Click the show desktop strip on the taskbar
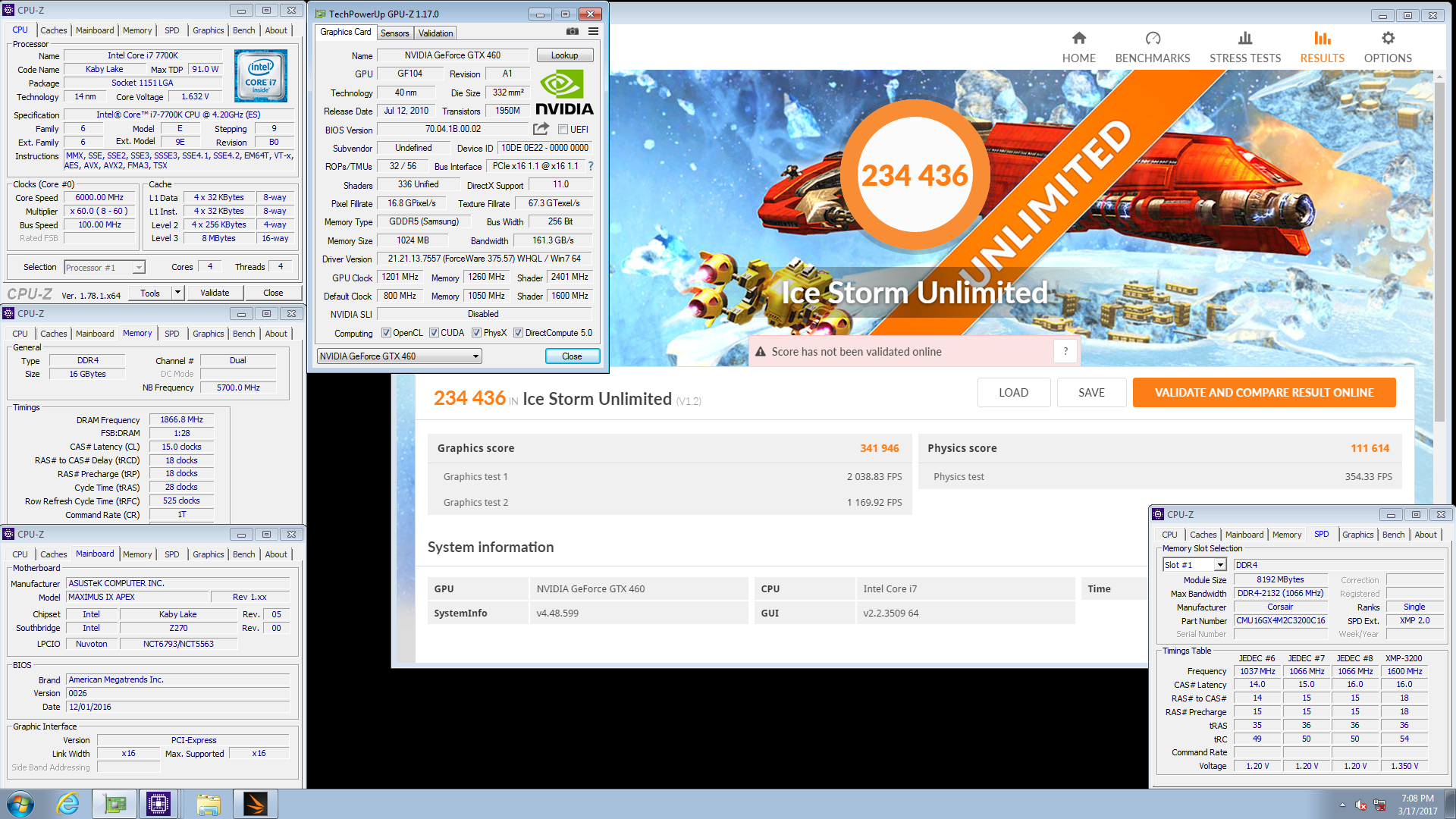The width and height of the screenshot is (1456, 819). [1450, 804]
